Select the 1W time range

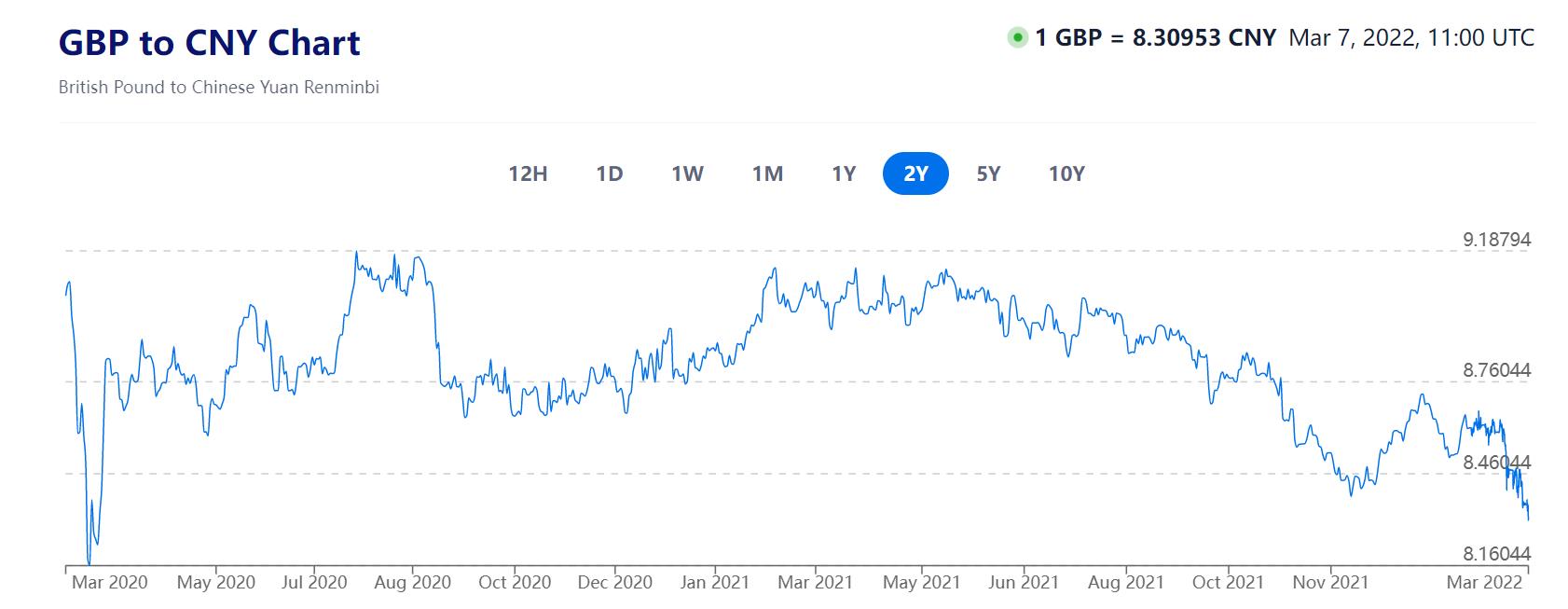[x=688, y=173]
